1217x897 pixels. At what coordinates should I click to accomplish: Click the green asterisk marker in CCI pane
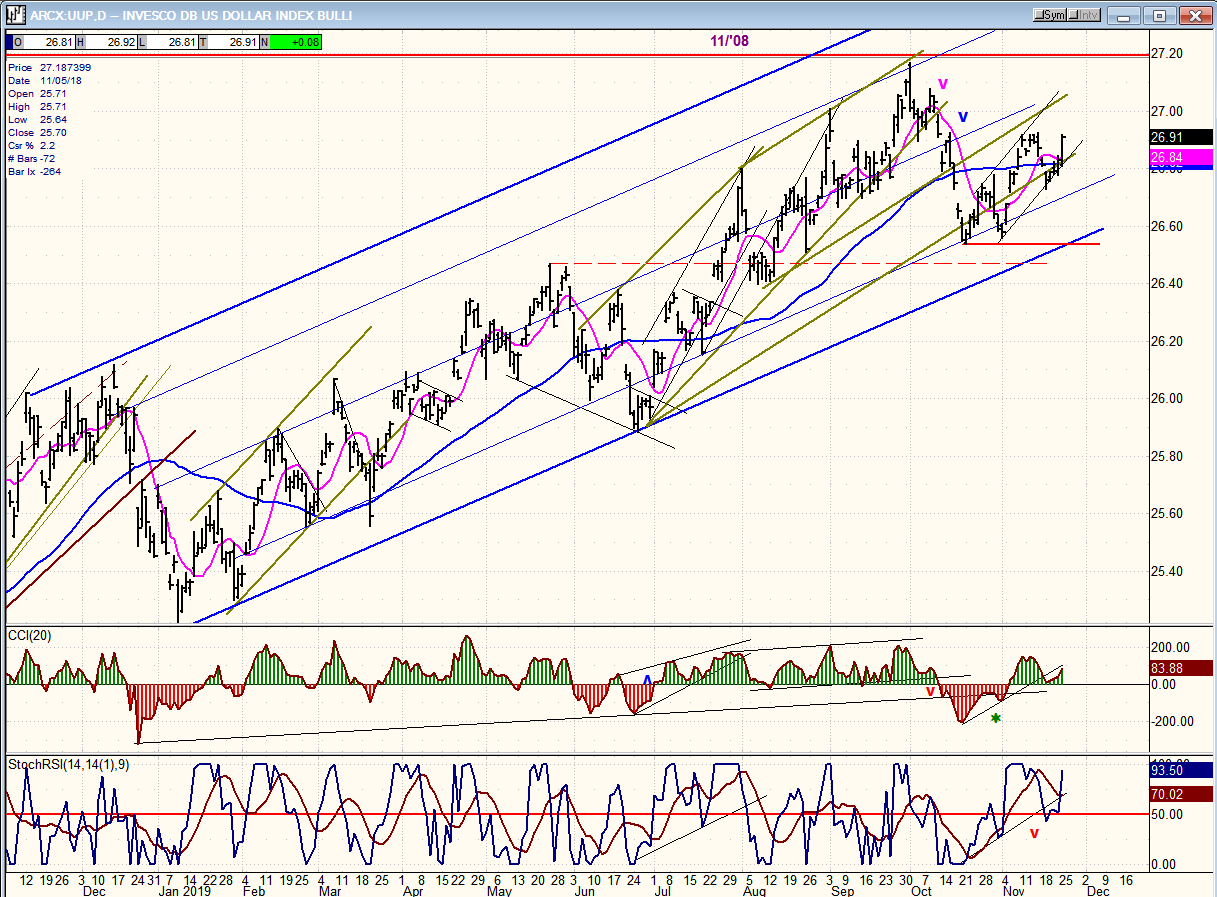pyautogui.click(x=995, y=718)
